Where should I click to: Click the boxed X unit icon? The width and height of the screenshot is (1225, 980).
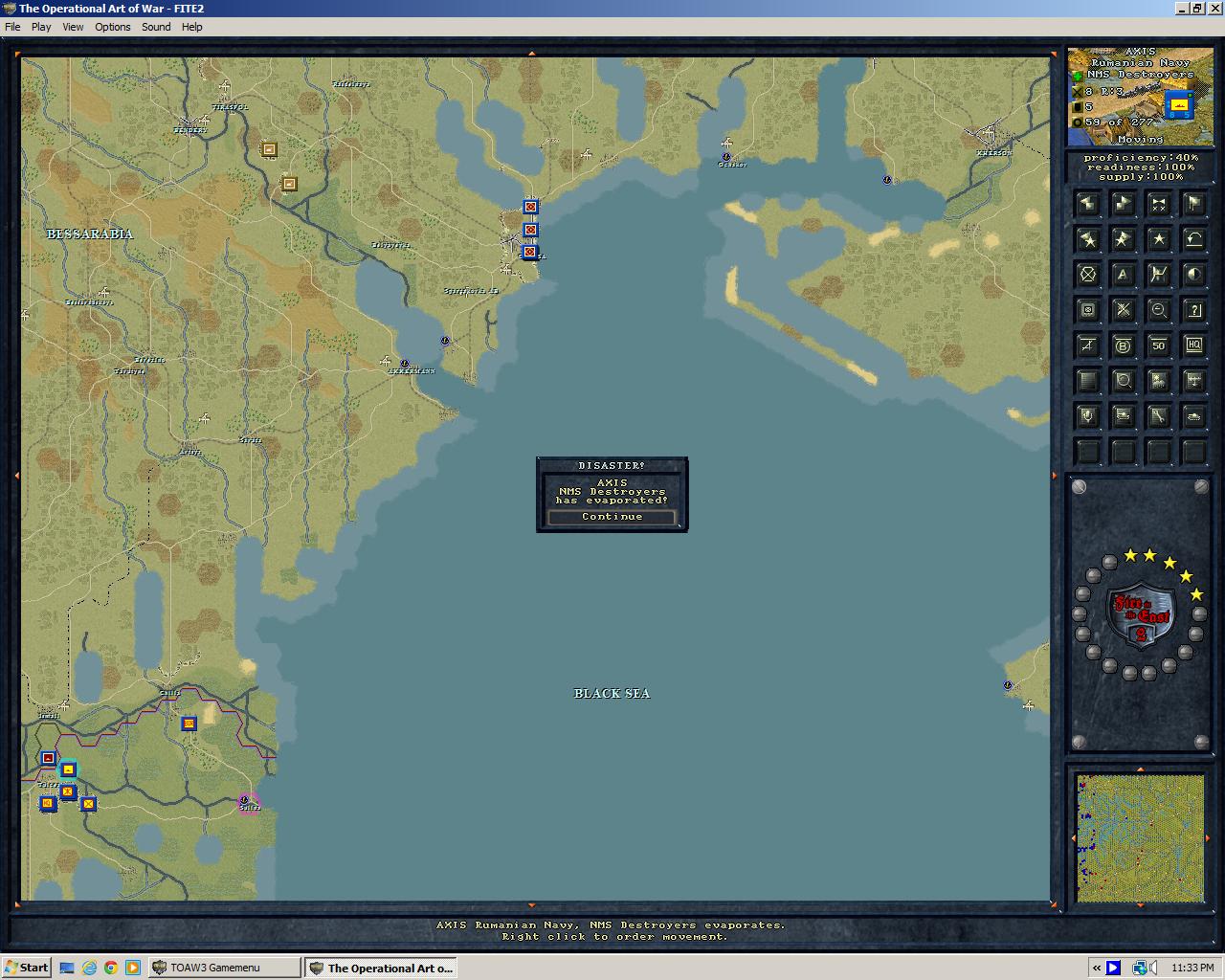(x=1087, y=310)
